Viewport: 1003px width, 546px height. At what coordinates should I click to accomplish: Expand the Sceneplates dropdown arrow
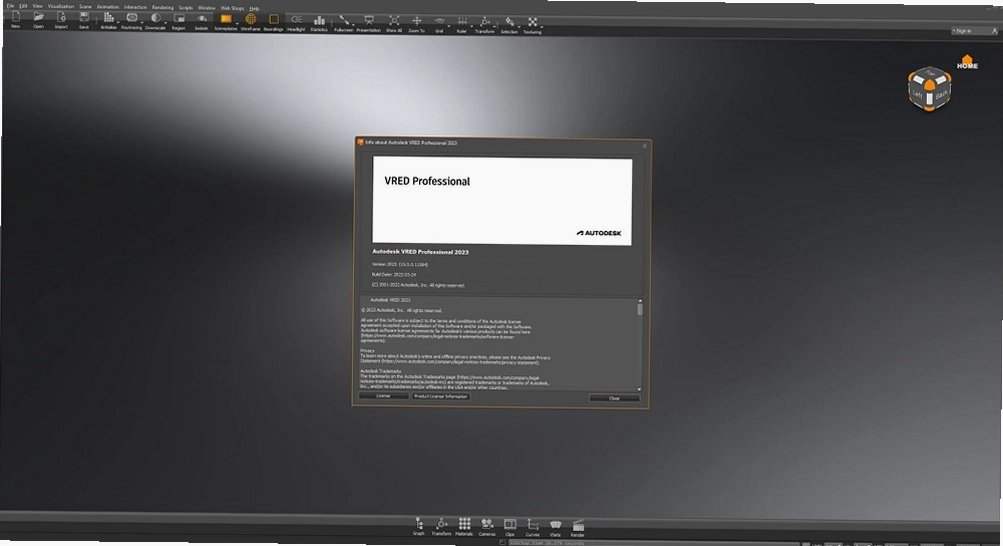coord(237,24)
